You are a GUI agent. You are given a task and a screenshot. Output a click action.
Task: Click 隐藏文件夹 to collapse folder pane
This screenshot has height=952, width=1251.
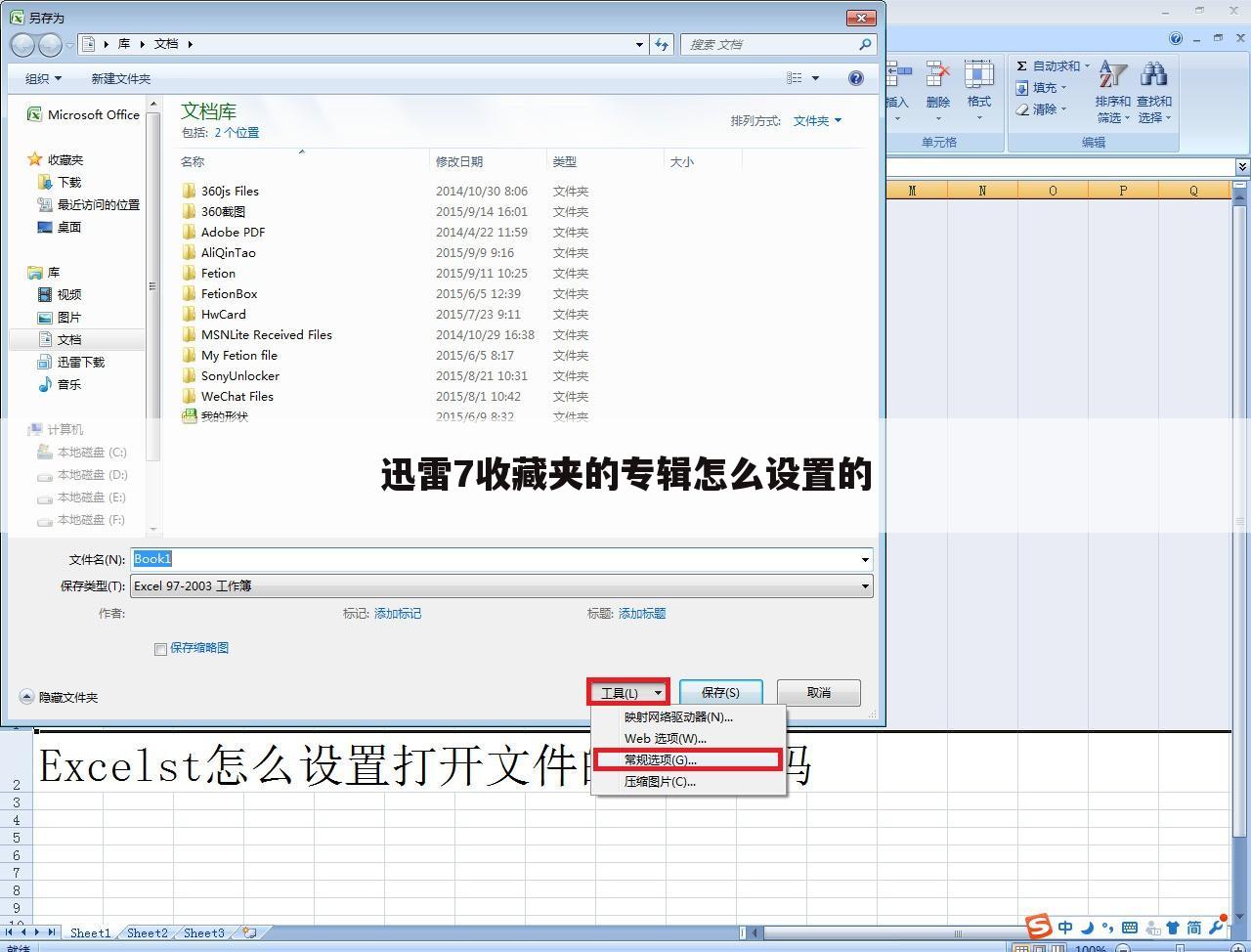click(x=59, y=697)
